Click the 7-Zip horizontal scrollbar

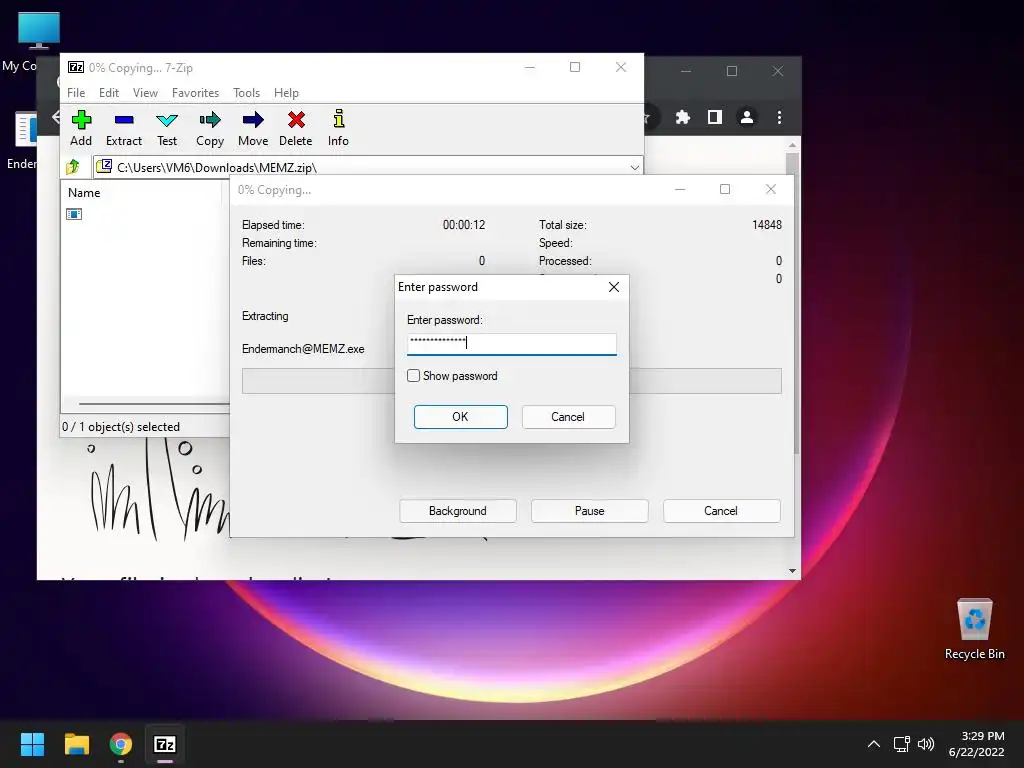click(154, 404)
